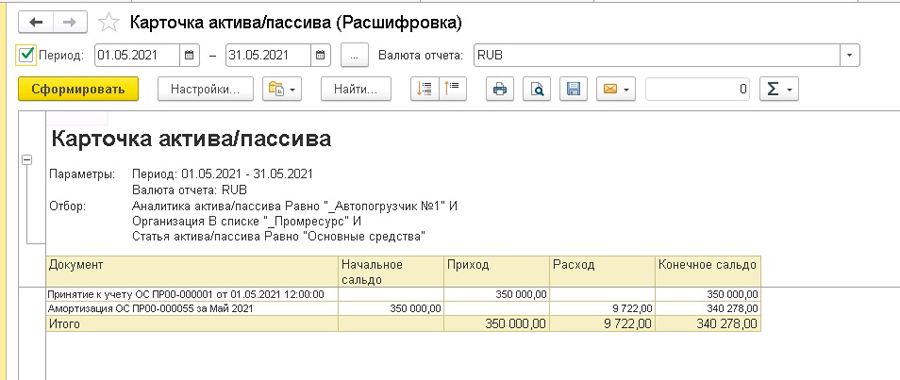This screenshot has height=380, width=900.
Task: Click the report title Карточка актива/пассива heading
Action: tap(191, 139)
